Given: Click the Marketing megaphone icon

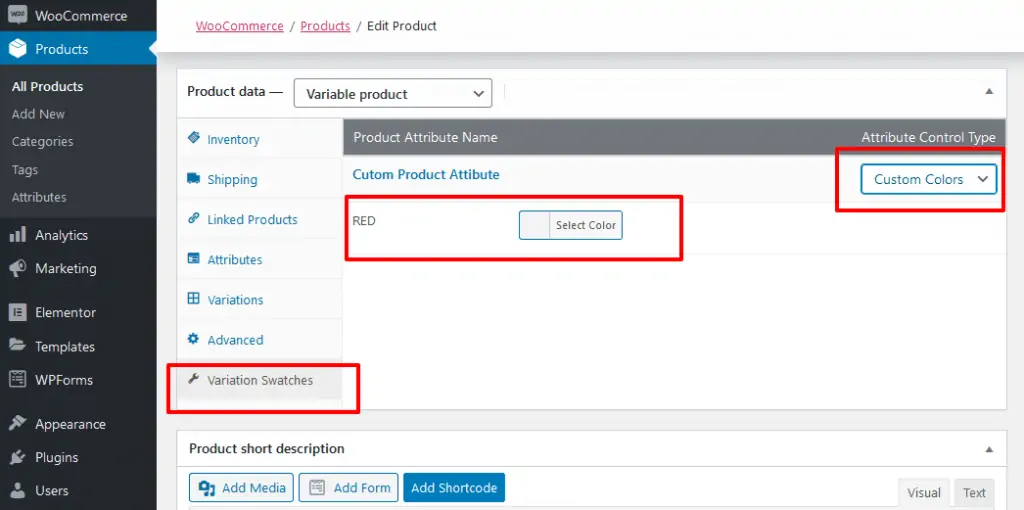Looking at the screenshot, I should 18,268.
